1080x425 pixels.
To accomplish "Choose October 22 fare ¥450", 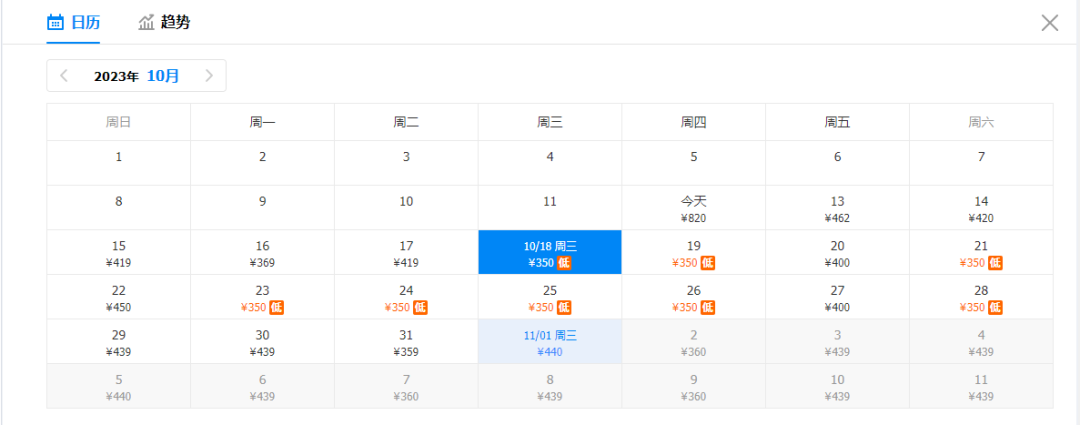I will click(118, 297).
